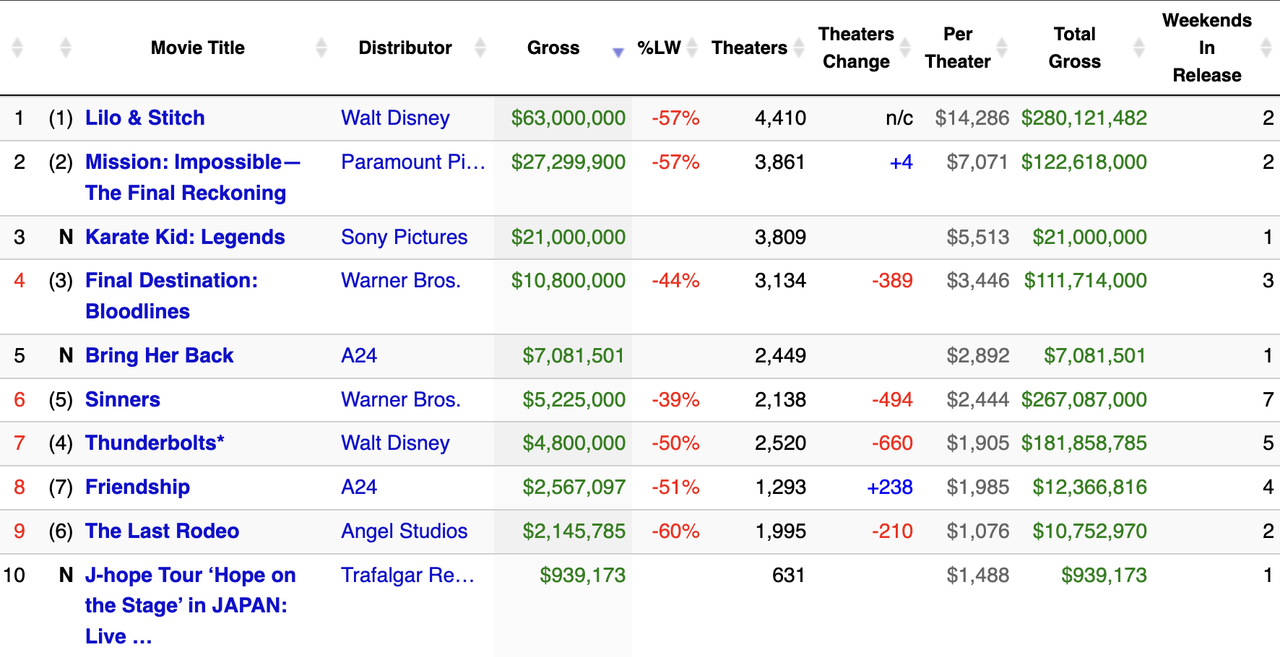Open the Karate Kid: Legends link
Viewport: 1280px width, 657px height.
pos(185,237)
